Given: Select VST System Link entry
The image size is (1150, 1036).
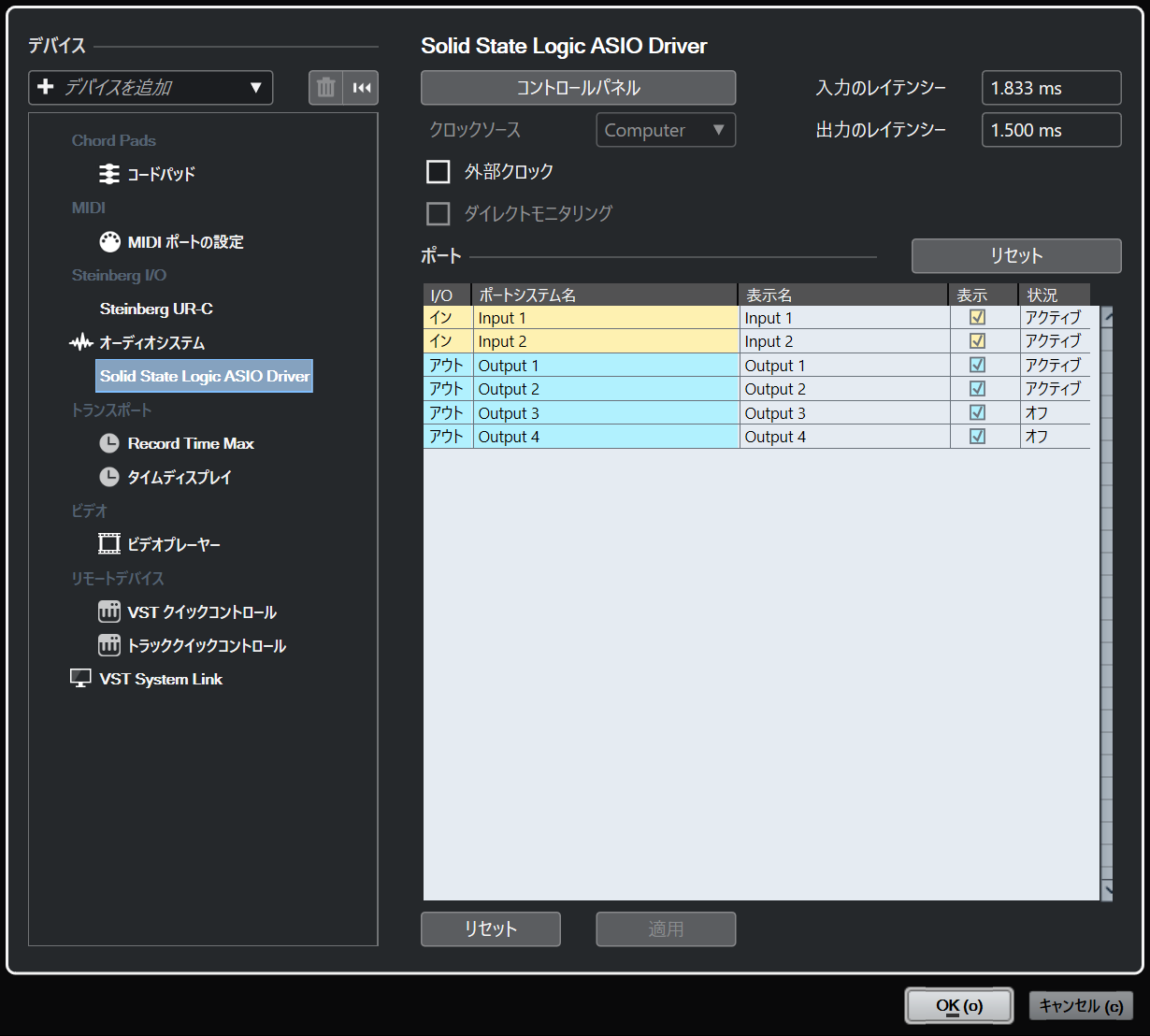Looking at the screenshot, I should (161, 679).
